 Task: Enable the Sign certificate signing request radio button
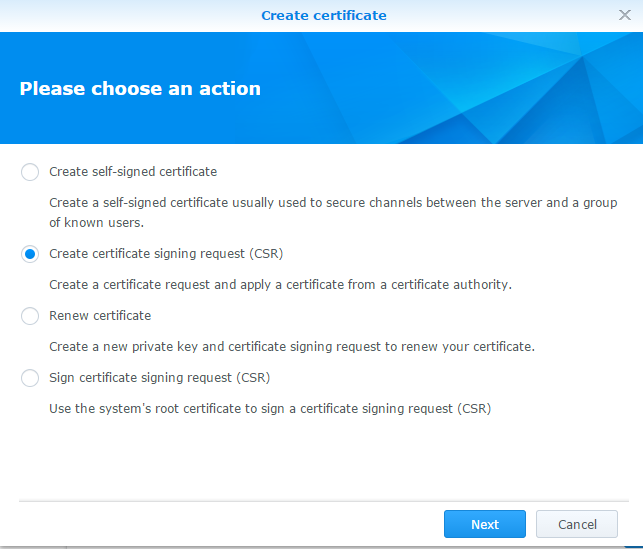coord(30,378)
